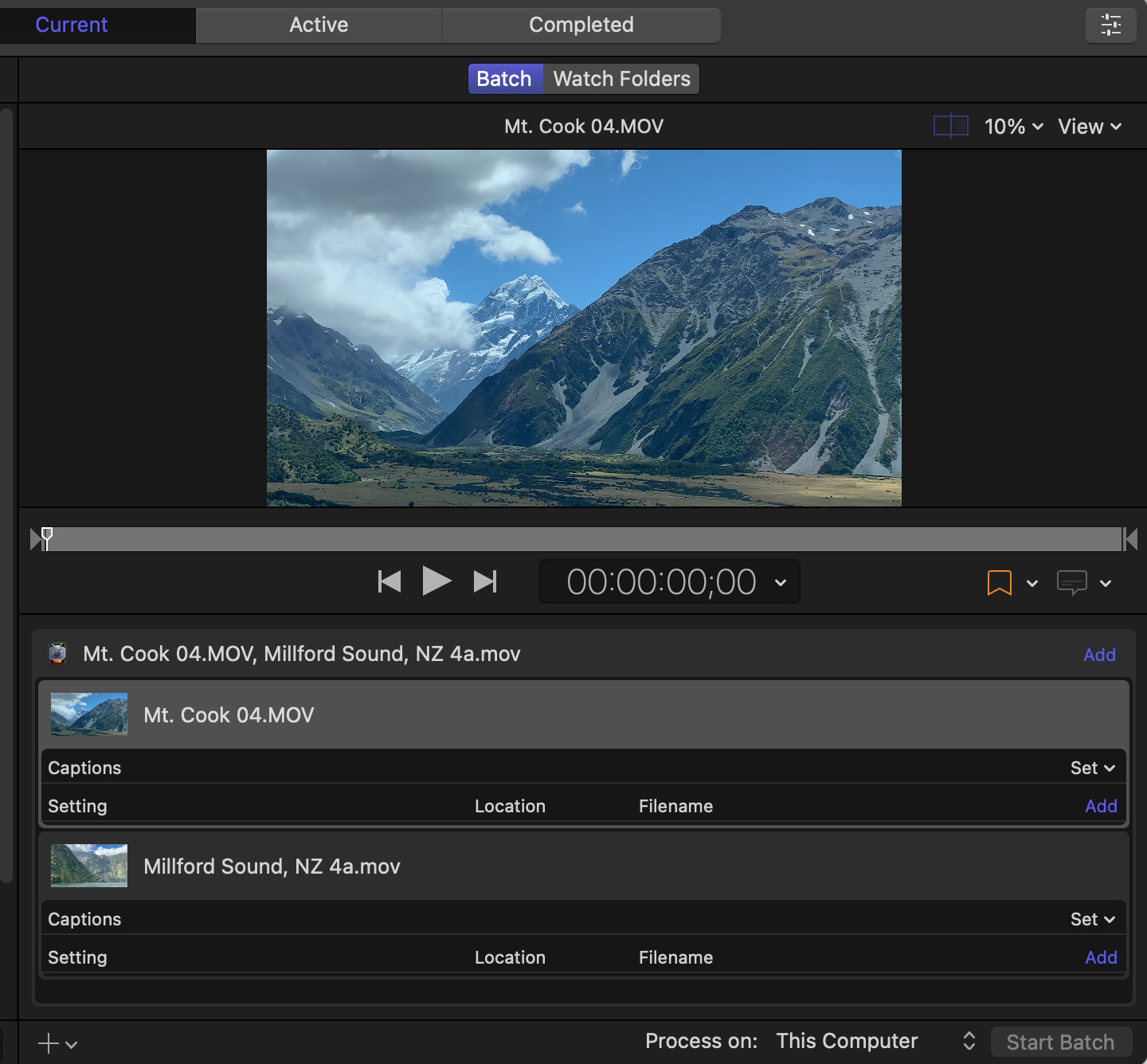Click the Start Batch button
The width and height of the screenshot is (1147, 1064).
click(1060, 1042)
